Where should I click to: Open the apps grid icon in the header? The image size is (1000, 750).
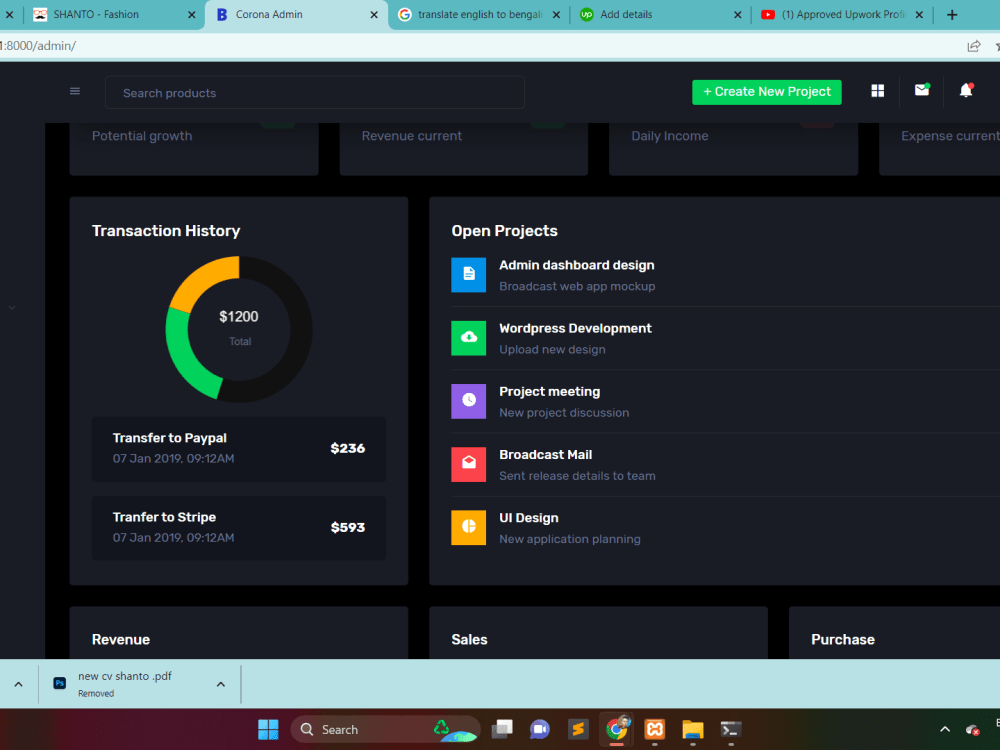pyautogui.click(x=877, y=91)
